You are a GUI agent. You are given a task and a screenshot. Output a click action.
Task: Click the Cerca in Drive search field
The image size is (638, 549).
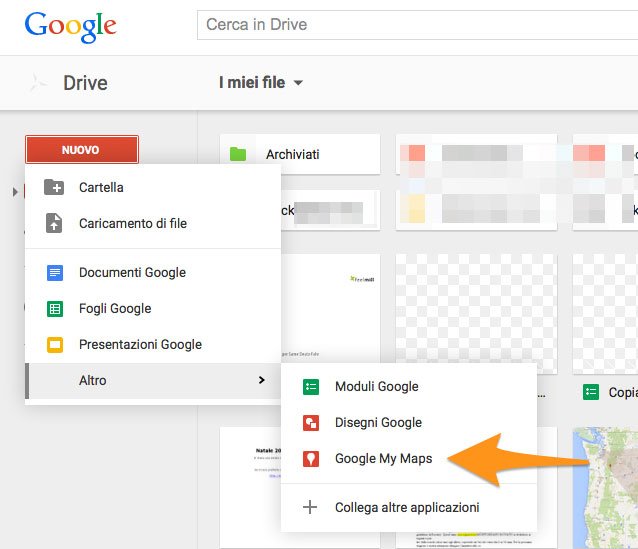417,25
